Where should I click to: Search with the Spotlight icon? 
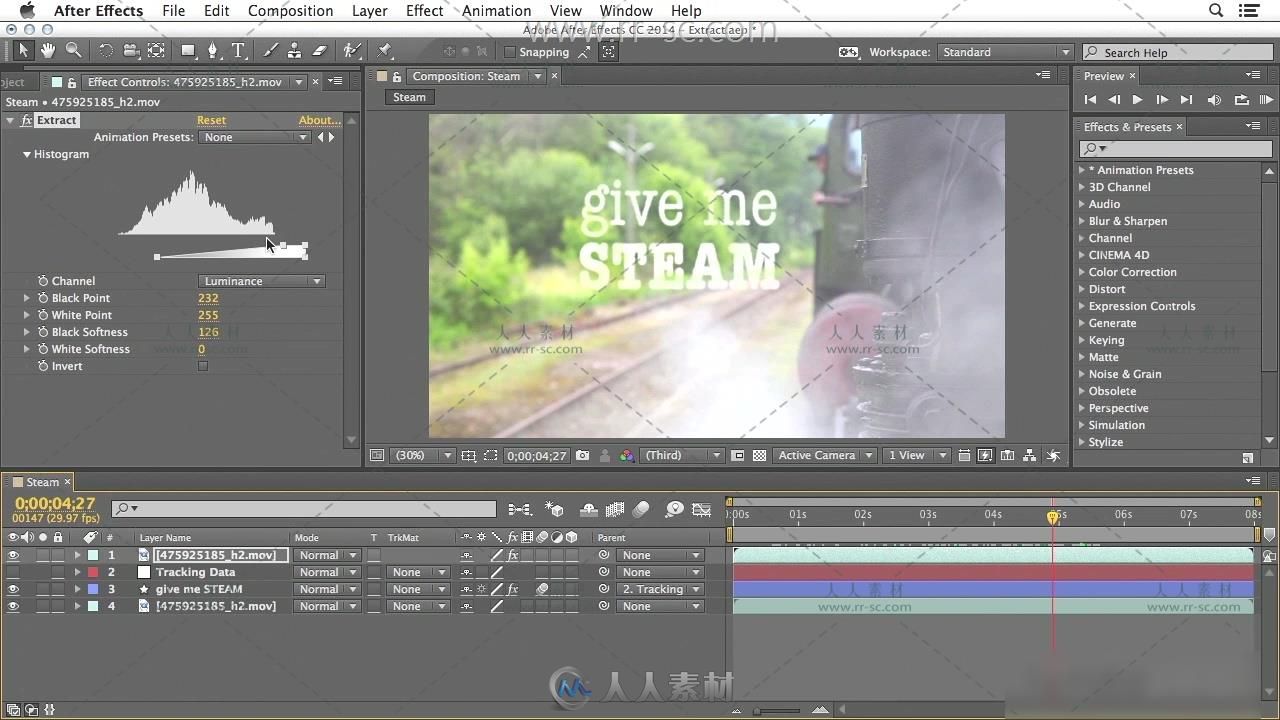click(1216, 11)
